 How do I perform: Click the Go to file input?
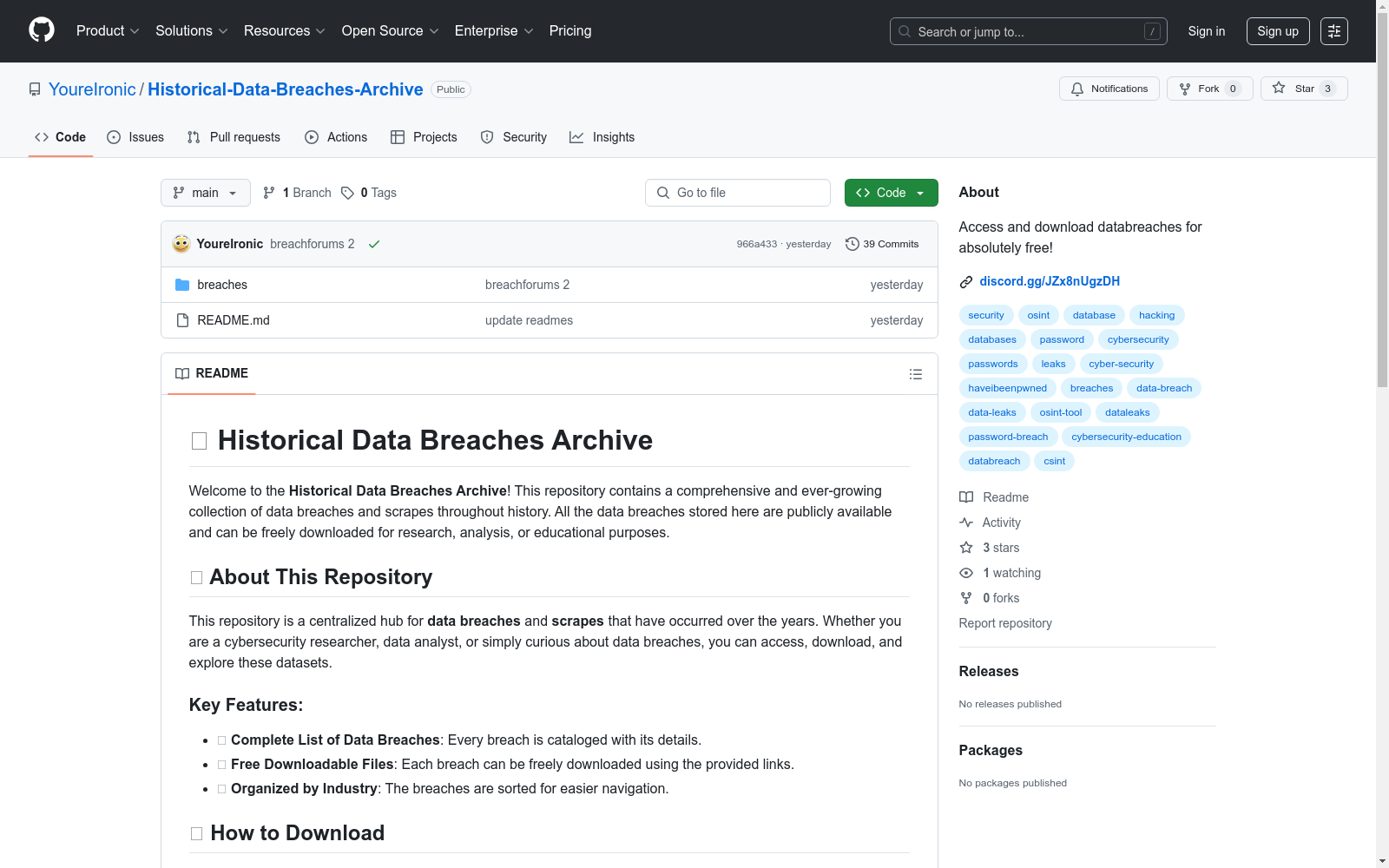click(x=738, y=193)
